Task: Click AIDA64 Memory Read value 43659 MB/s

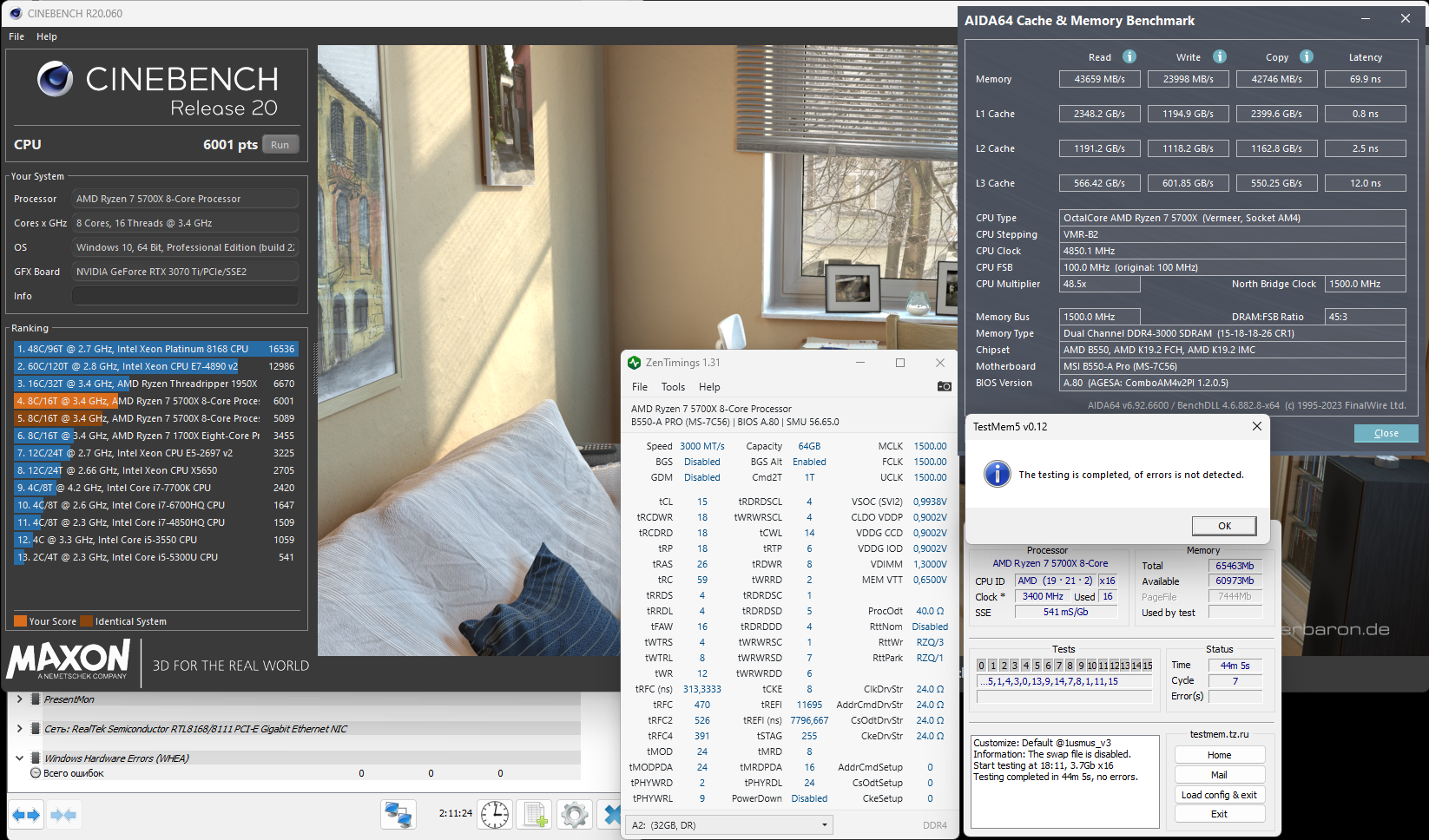Action: pos(1099,79)
